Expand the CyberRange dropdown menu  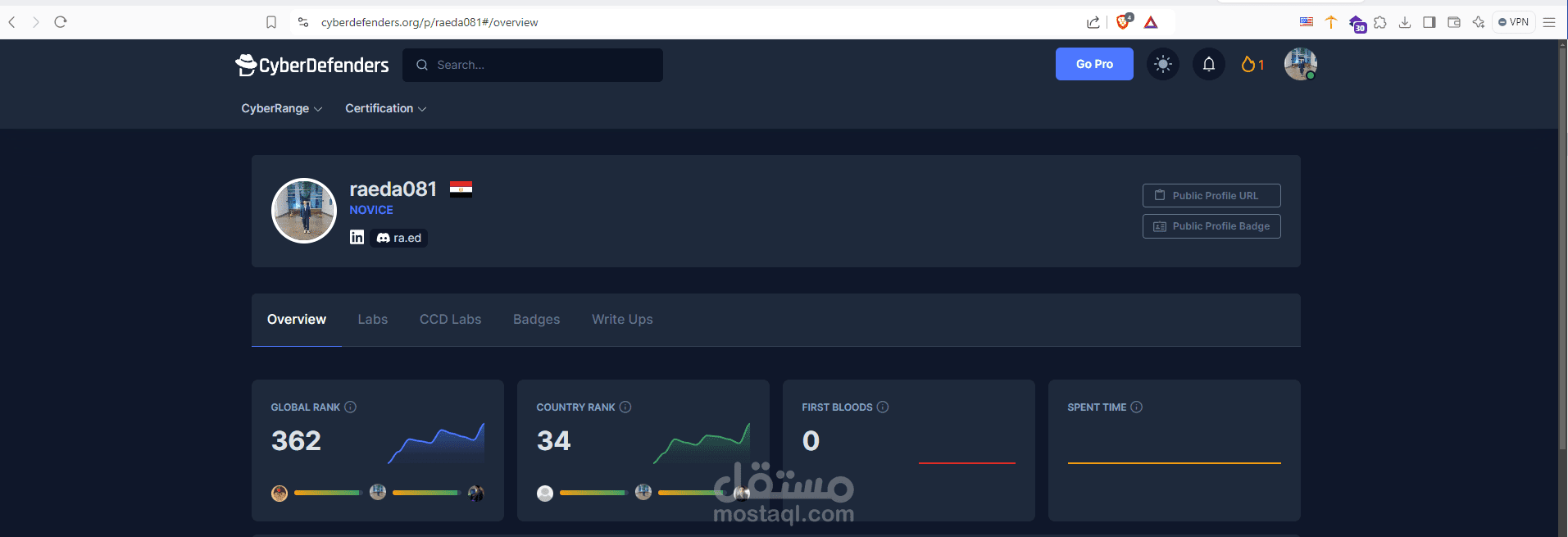tap(281, 108)
